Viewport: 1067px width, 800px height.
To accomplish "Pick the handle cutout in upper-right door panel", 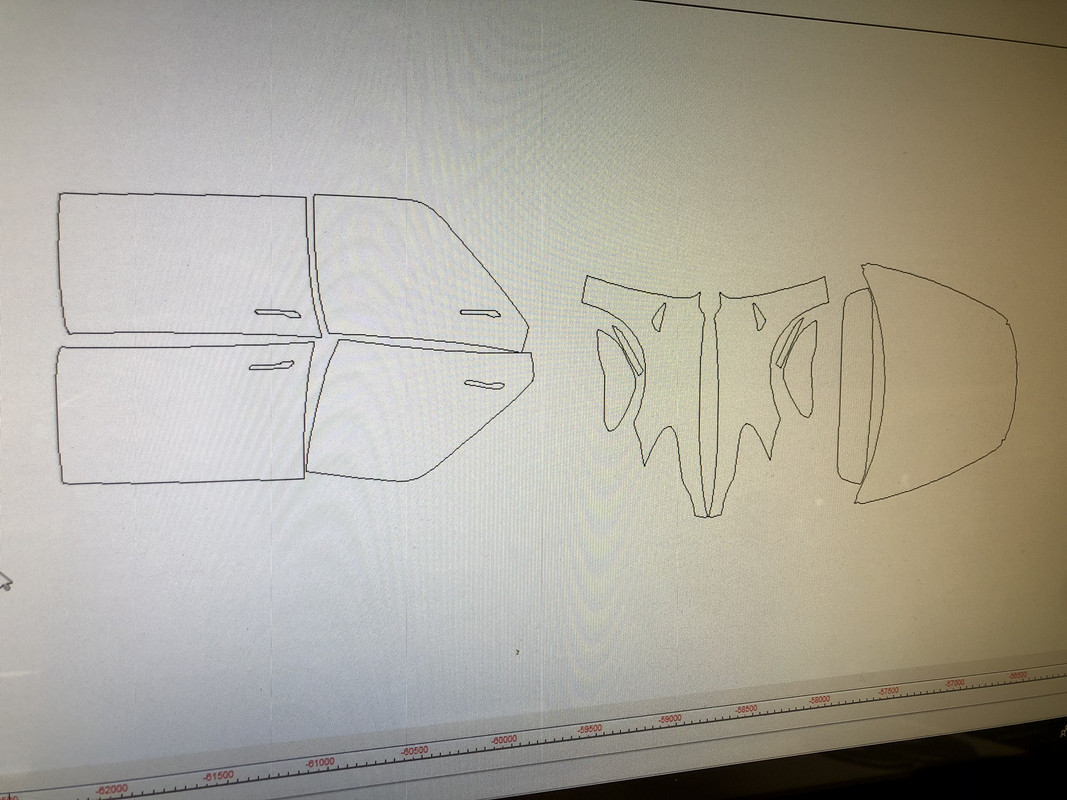I will coord(480,314).
